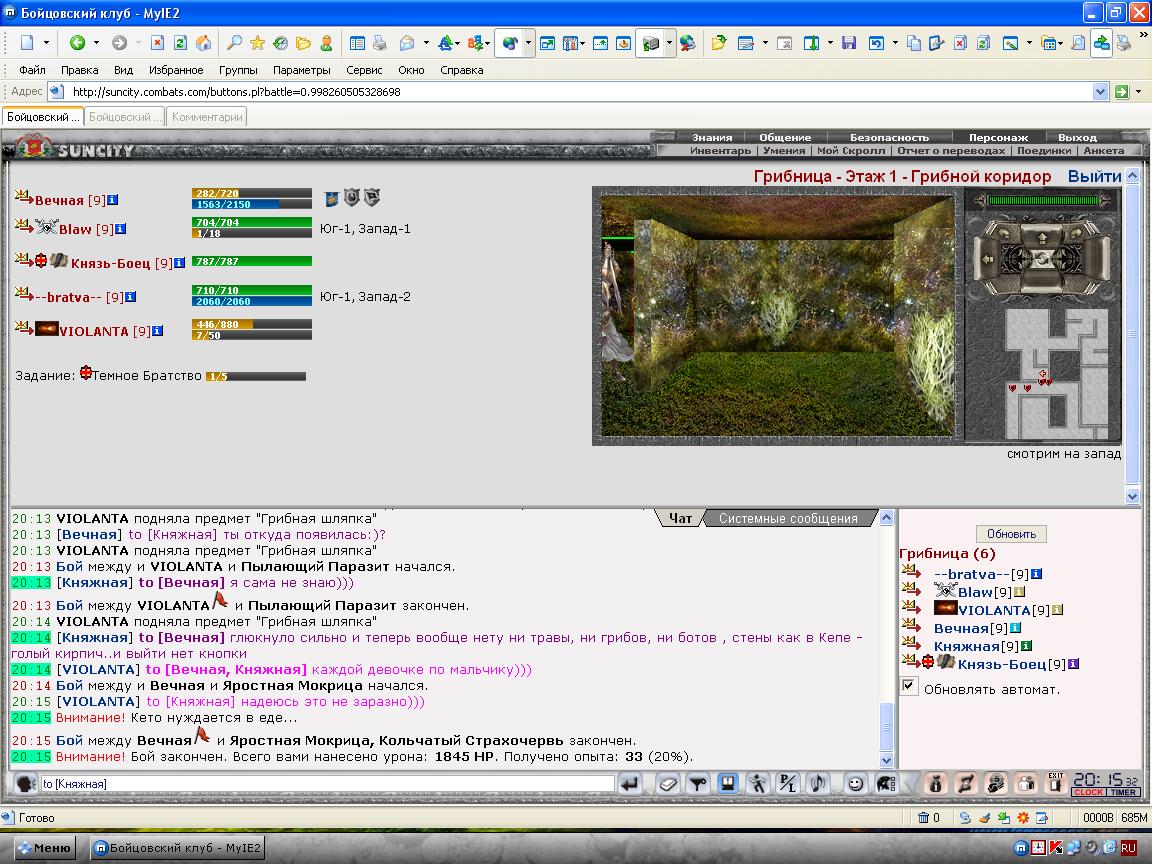Stop page loading with the red X icon
This screenshot has width=1152, height=864.
[x=157, y=43]
